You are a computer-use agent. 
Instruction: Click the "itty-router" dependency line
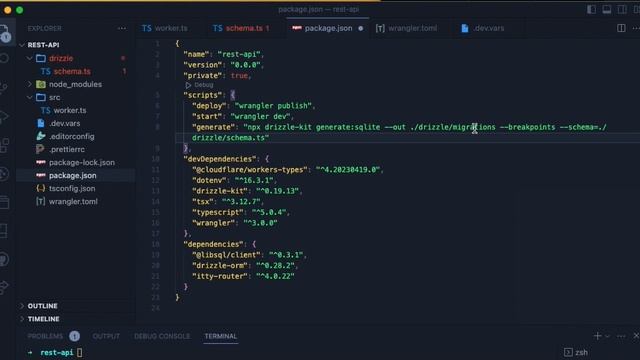tap(243, 276)
